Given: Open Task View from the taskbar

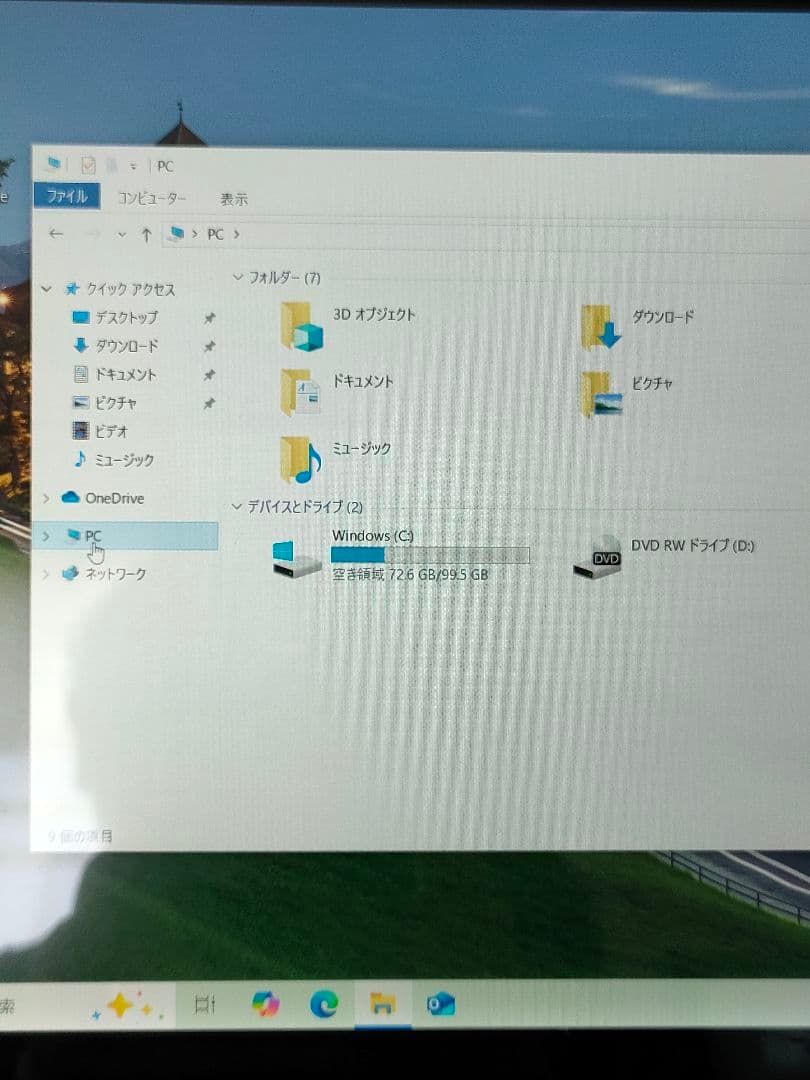Looking at the screenshot, I should 205,1004.
